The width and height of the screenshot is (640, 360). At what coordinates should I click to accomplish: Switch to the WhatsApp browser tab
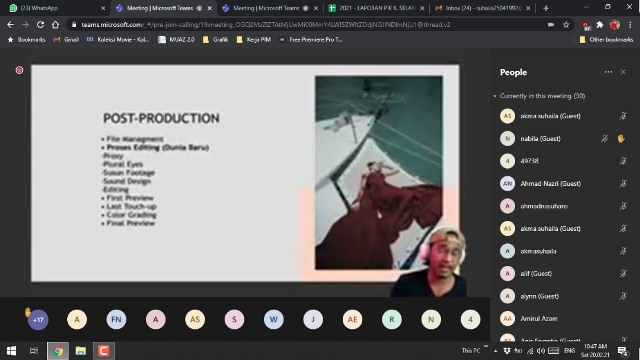coord(55,8)
